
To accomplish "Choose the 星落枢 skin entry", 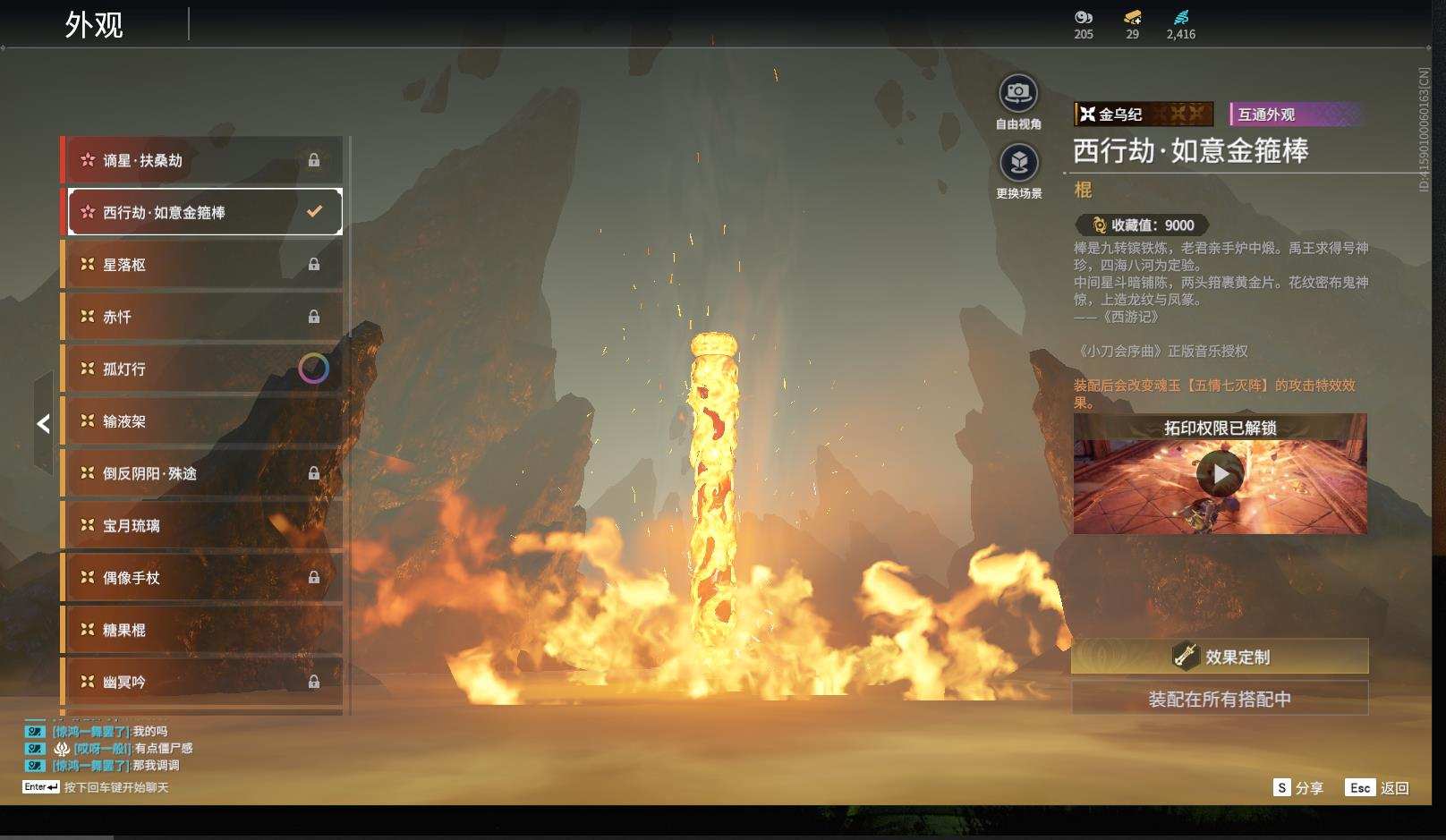I will click(x=201, y=265).
